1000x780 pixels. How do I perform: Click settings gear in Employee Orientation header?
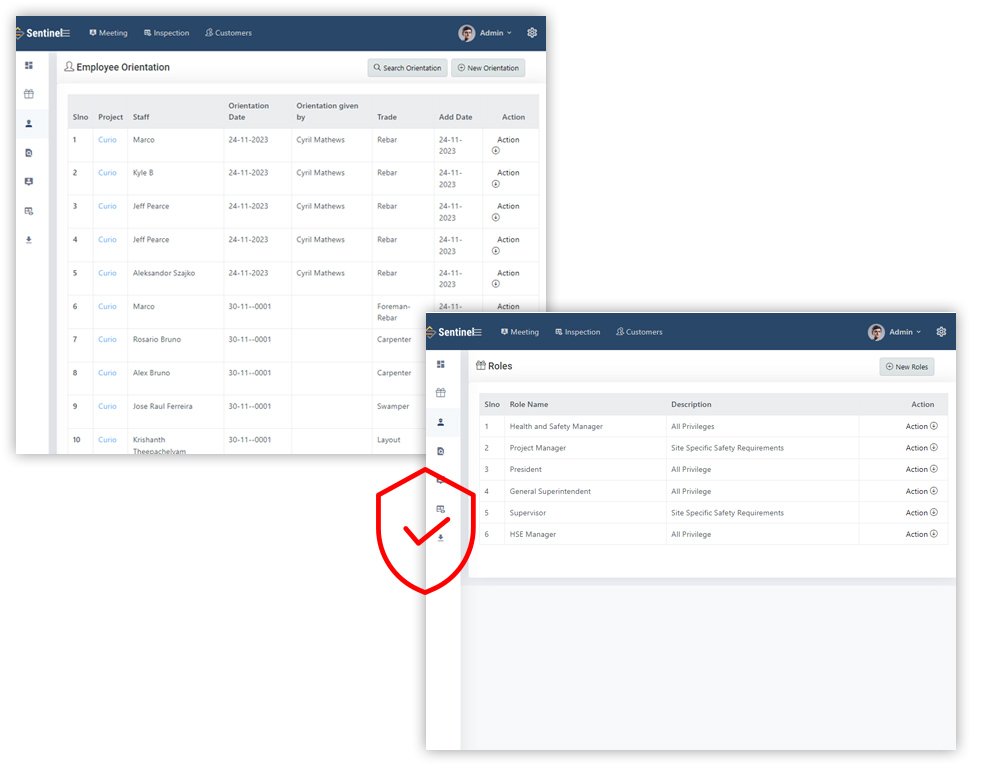(532, 33)
